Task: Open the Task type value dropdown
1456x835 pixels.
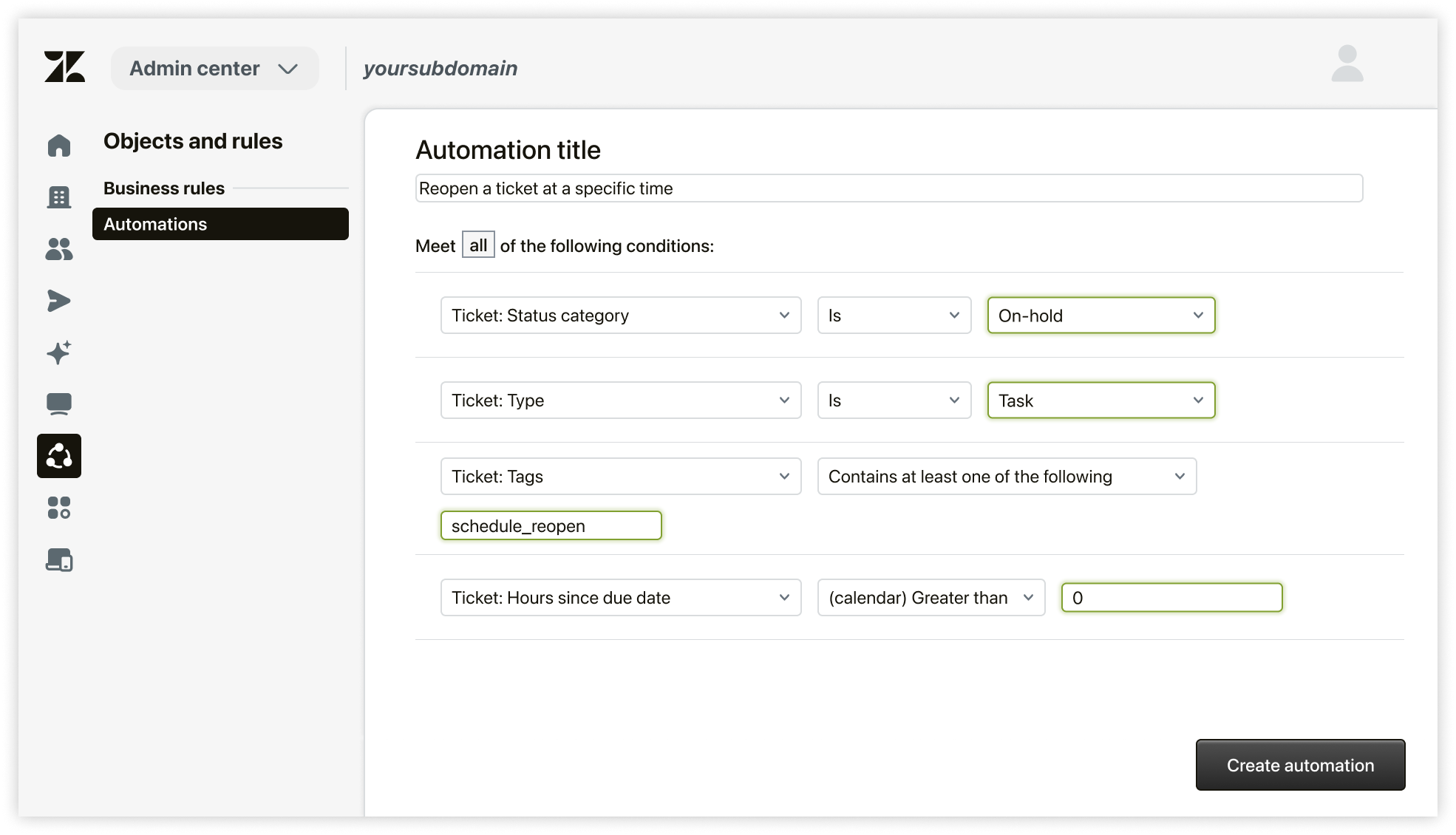Action: [x=1100, y=401]
